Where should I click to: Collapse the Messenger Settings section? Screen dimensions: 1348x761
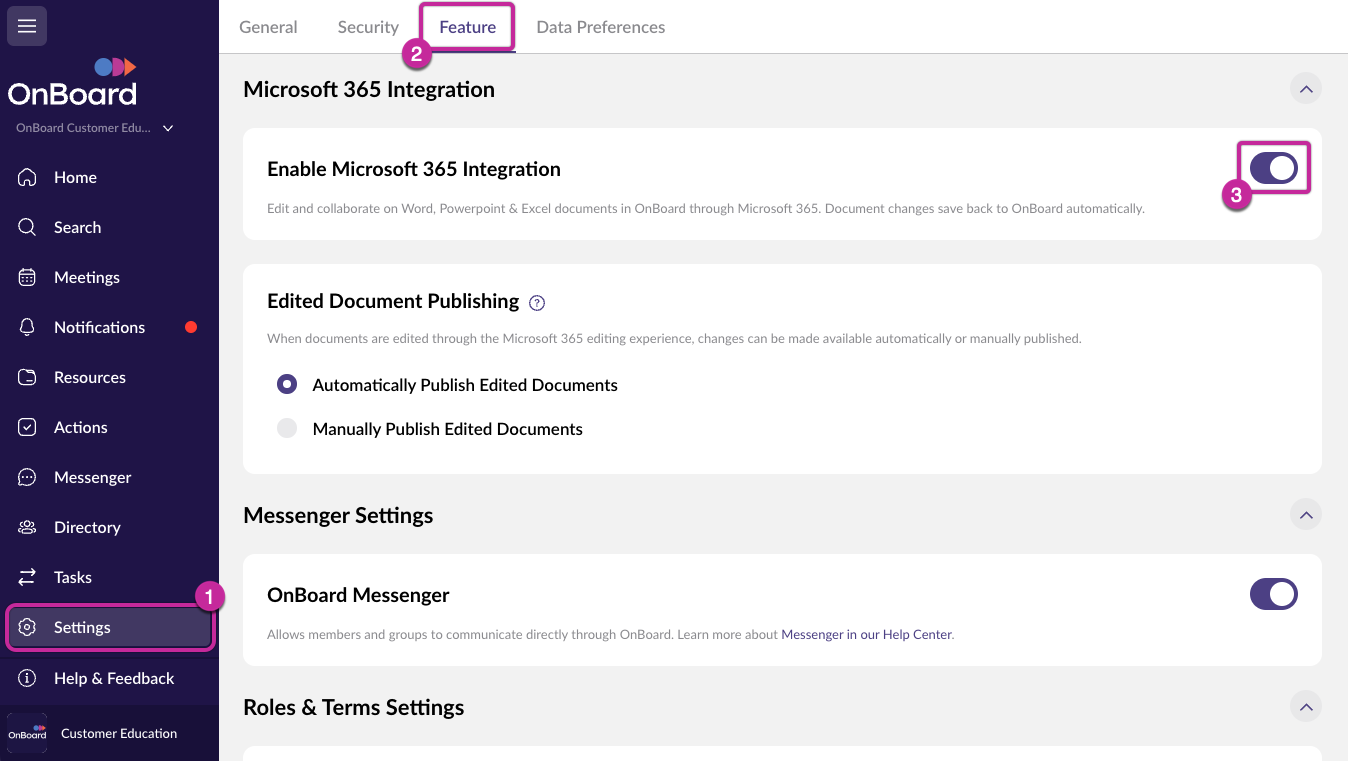pos(1304,515)
